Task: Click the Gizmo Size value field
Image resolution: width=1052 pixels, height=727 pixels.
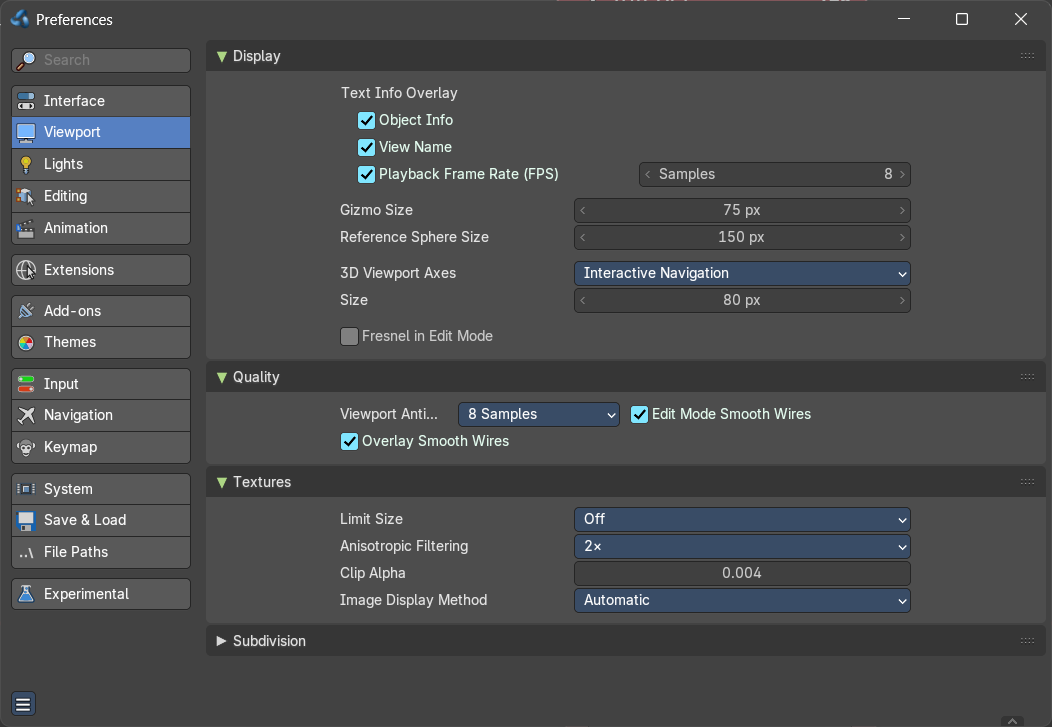Action: click(742, 211)
